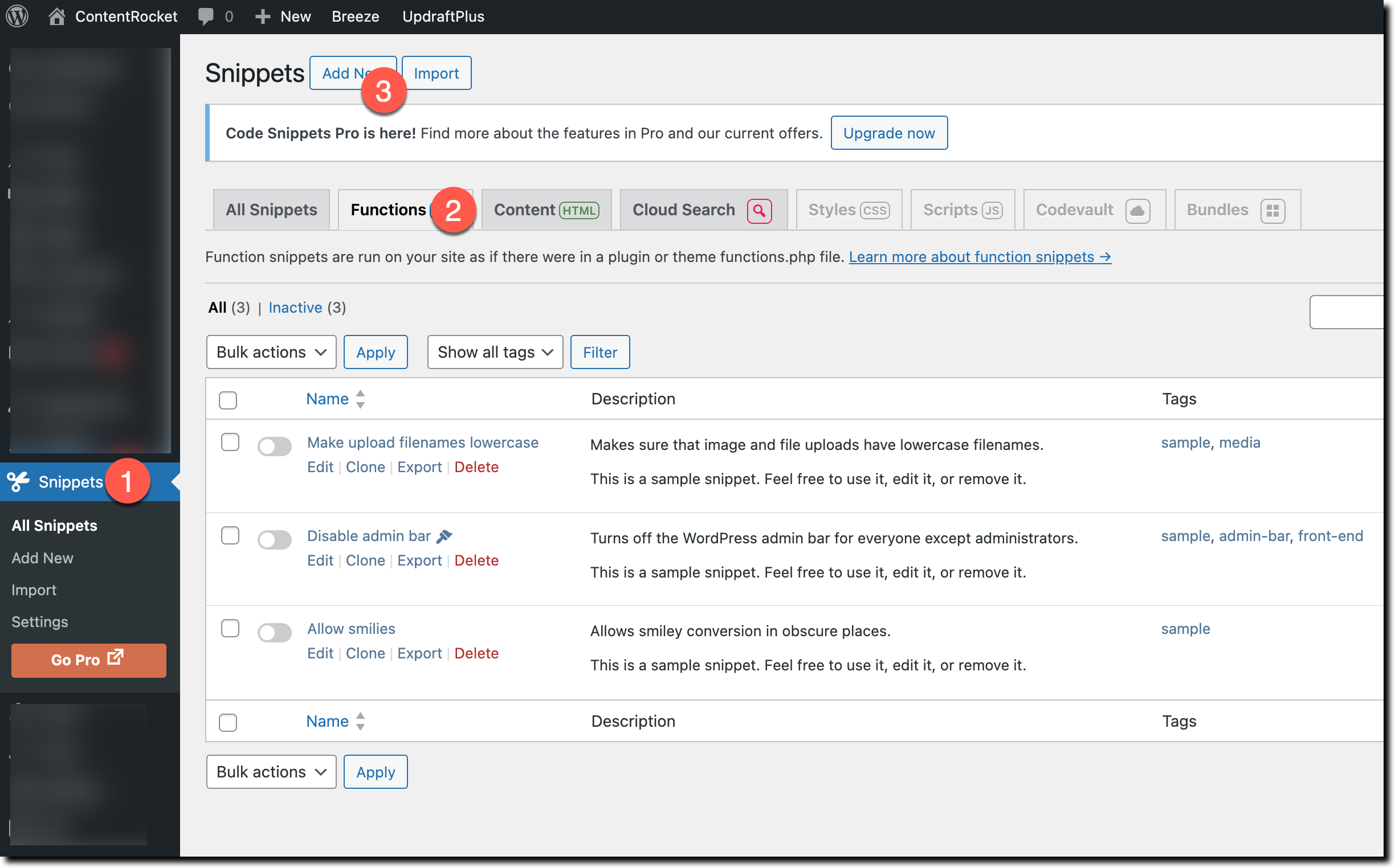
Task: Click the CSS badge on Styles tab
Action: (875, 211)
